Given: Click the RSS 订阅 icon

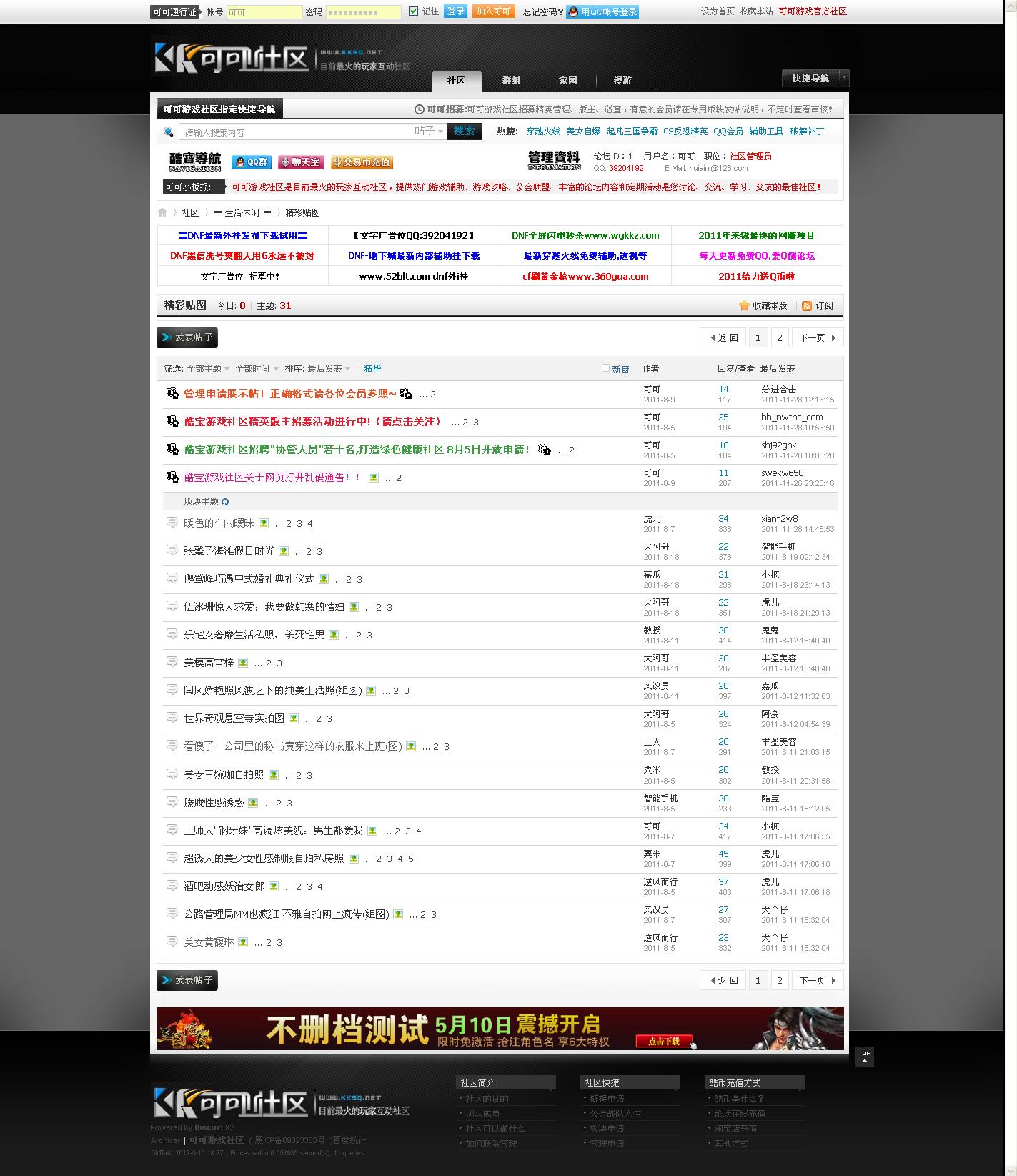Looking at the screenshot, I should [807, 305].
